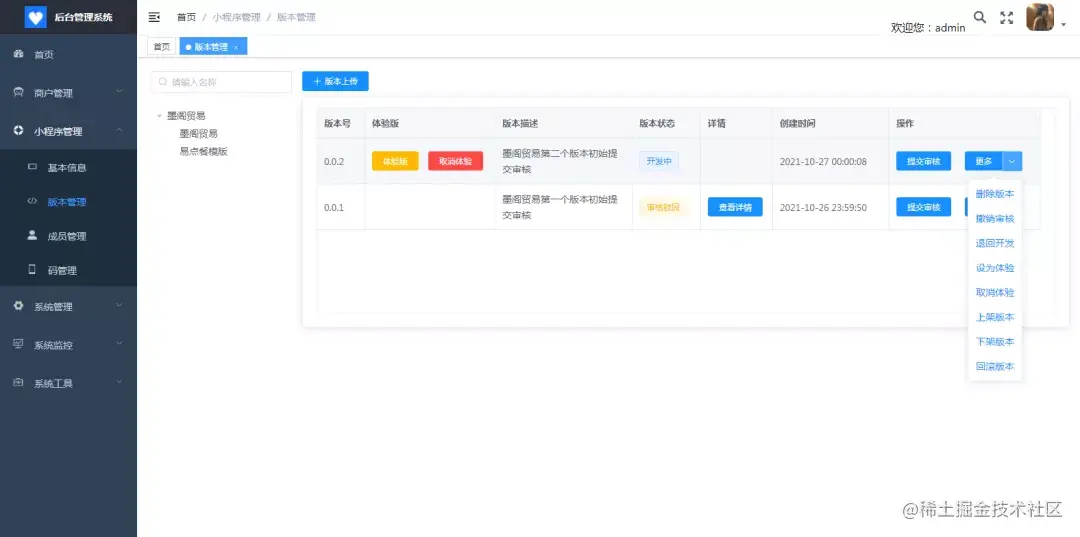Screen dimensions: 1080x537
Task: Click 查看详情 for version 0.0.1
Action: click(x=735, y=207)
